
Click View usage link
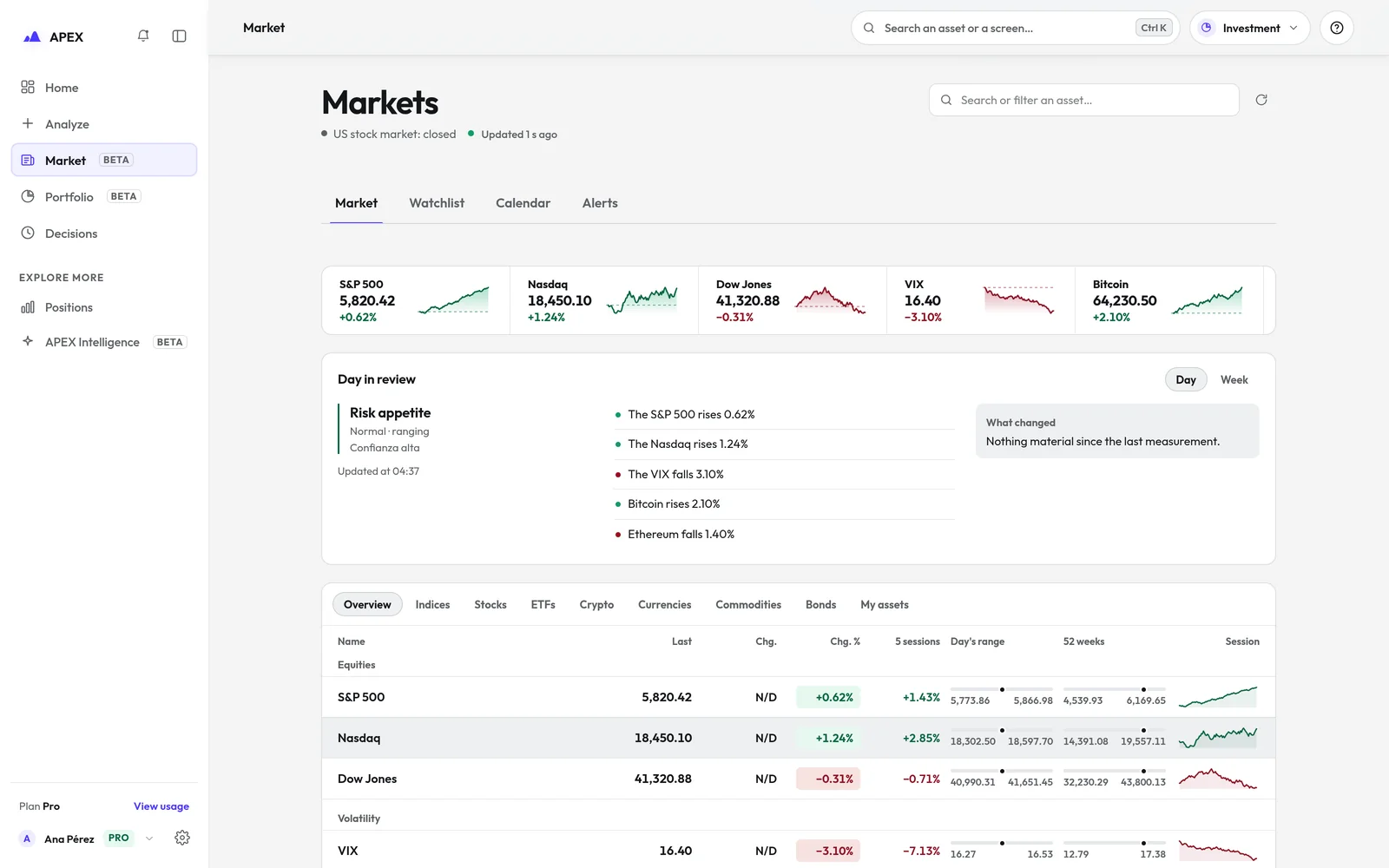[161, 806]
